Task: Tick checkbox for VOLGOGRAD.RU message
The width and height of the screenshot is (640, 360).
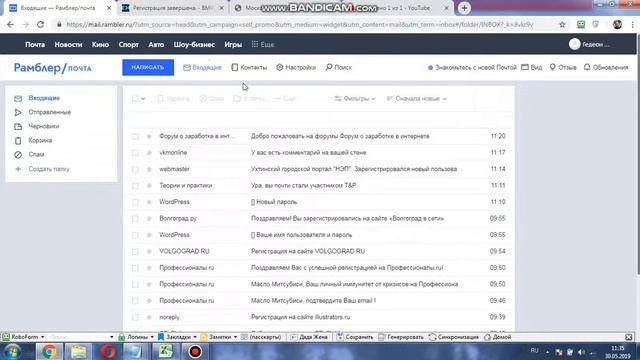Action: point(135,251)
